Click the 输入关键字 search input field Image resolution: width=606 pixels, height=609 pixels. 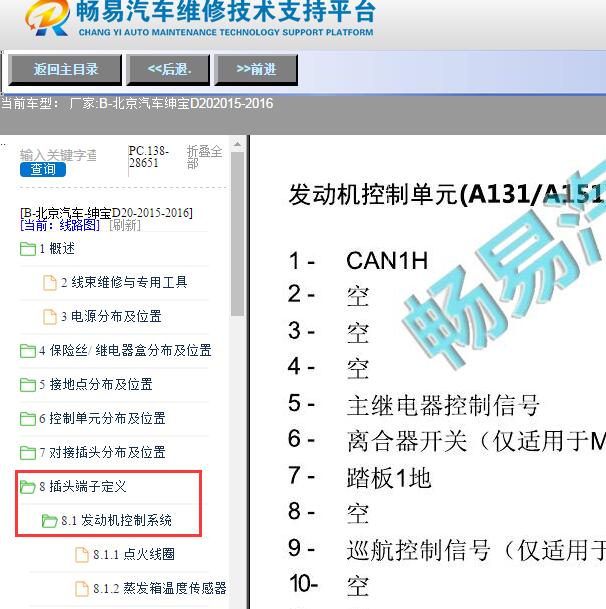[x=58, y=155]
